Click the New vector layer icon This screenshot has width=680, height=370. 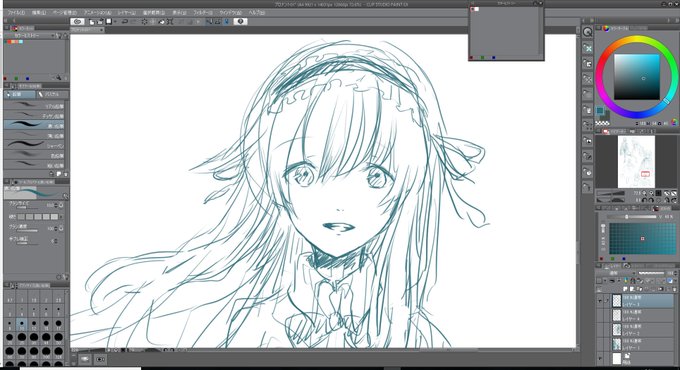(x=633, y=289)
